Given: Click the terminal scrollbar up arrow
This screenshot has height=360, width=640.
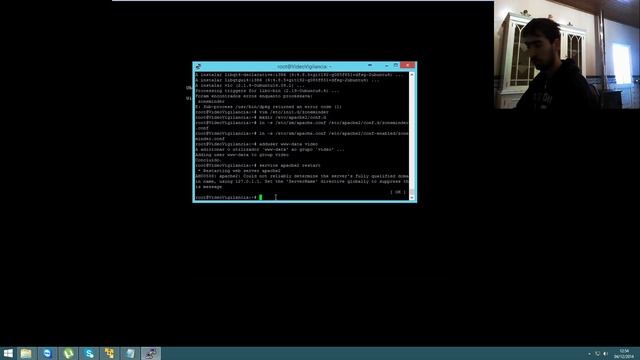Looking at the screenshot, I should 412,75.
